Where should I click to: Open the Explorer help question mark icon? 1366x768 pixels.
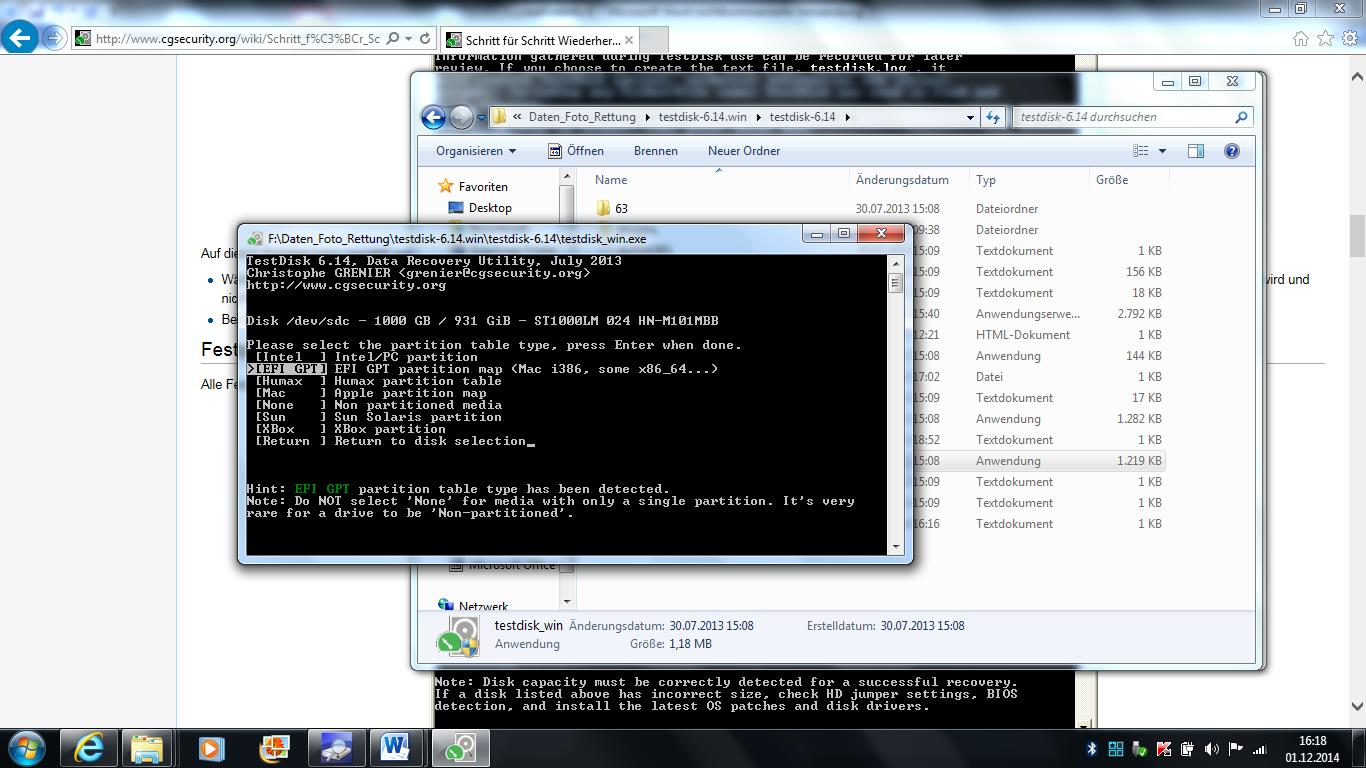coord(1232,150)
